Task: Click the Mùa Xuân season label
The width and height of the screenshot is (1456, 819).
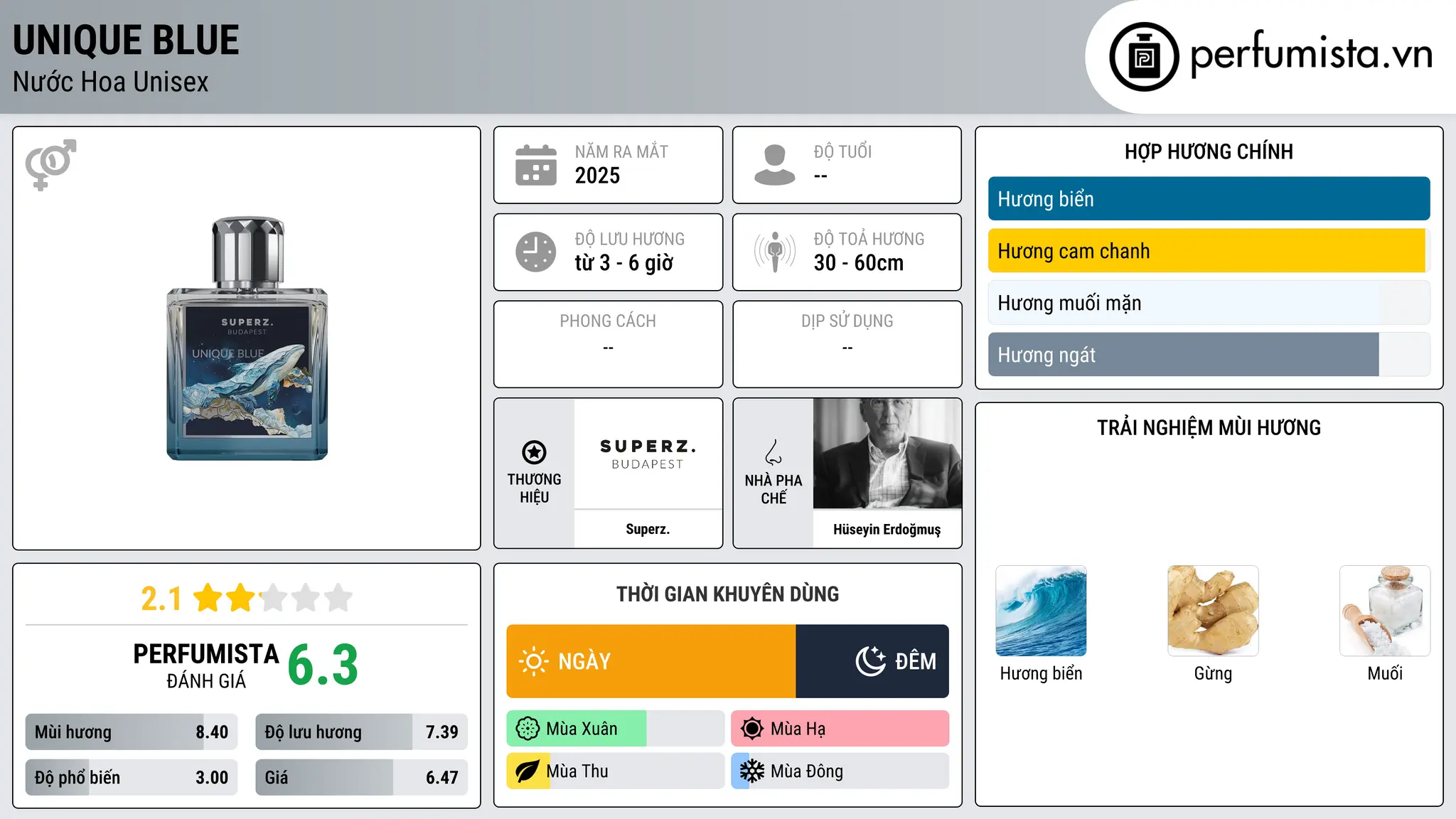Action: [x=582, y=729]
